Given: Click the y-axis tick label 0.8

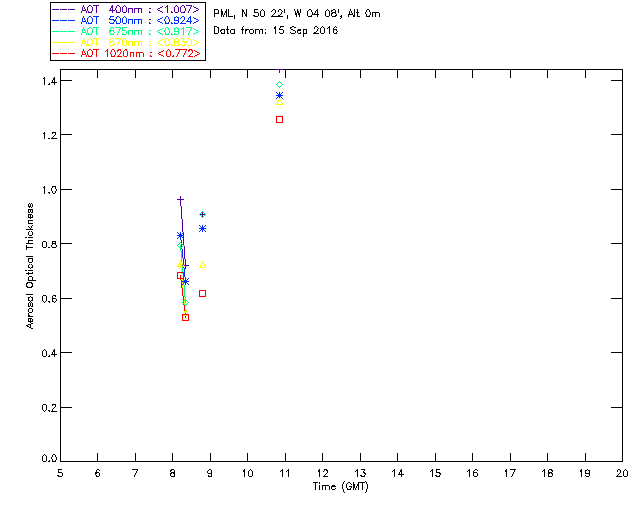Looking at the screenshot, I should 49,244.
